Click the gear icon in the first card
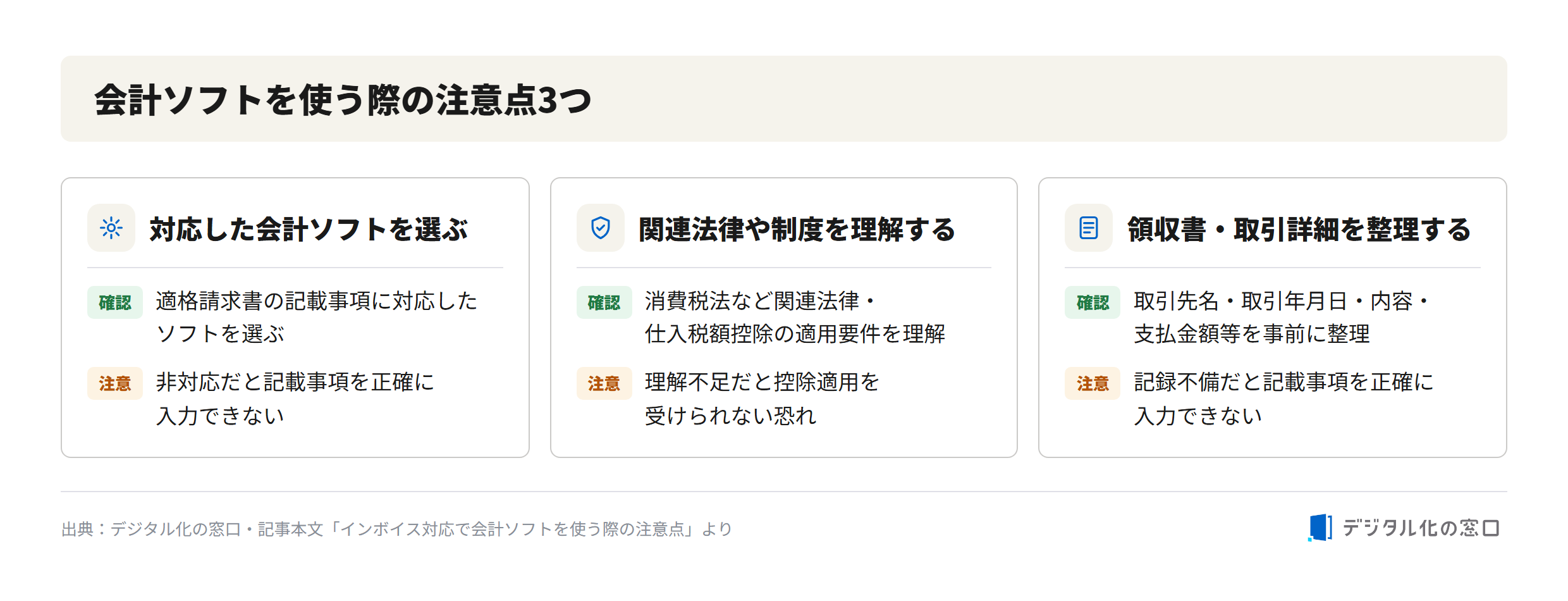Screen dimensions: 1568x601 click(x=111, y=228)
